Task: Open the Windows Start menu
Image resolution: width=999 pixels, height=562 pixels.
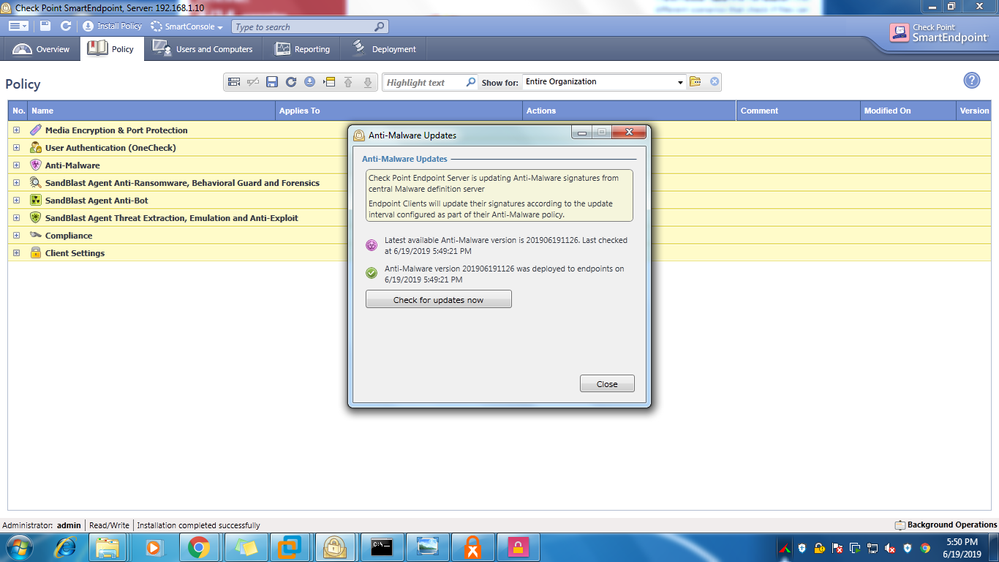Action: click(21, 546)
